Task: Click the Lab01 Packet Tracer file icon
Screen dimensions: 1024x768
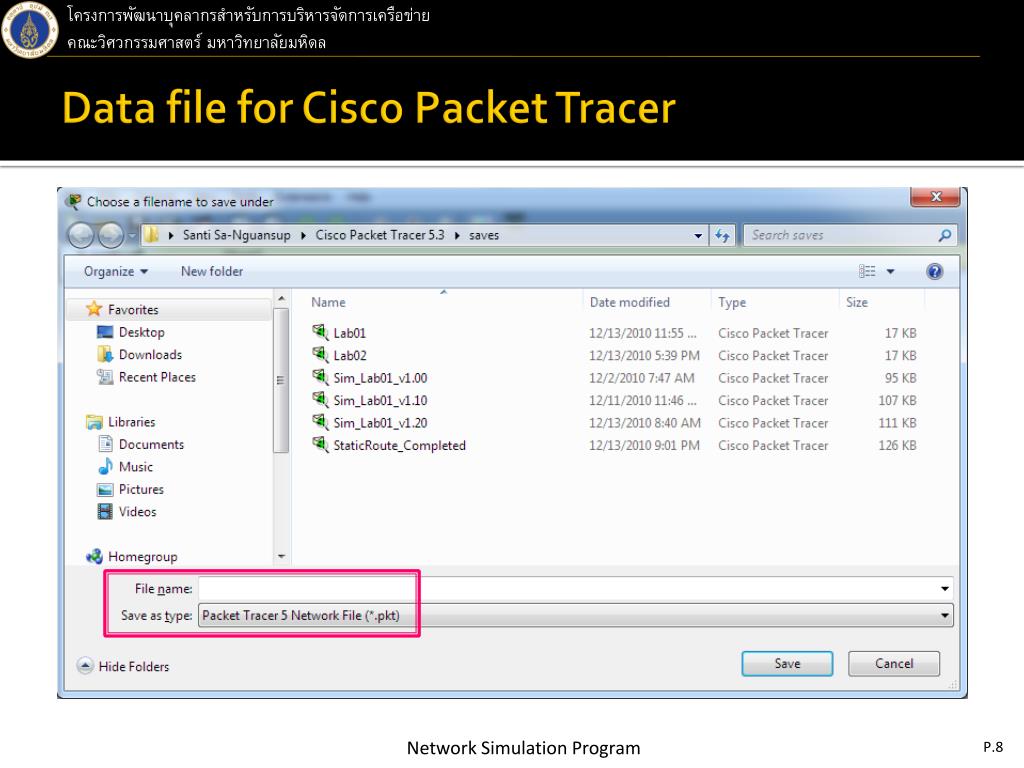Action: tap(320, 332)
